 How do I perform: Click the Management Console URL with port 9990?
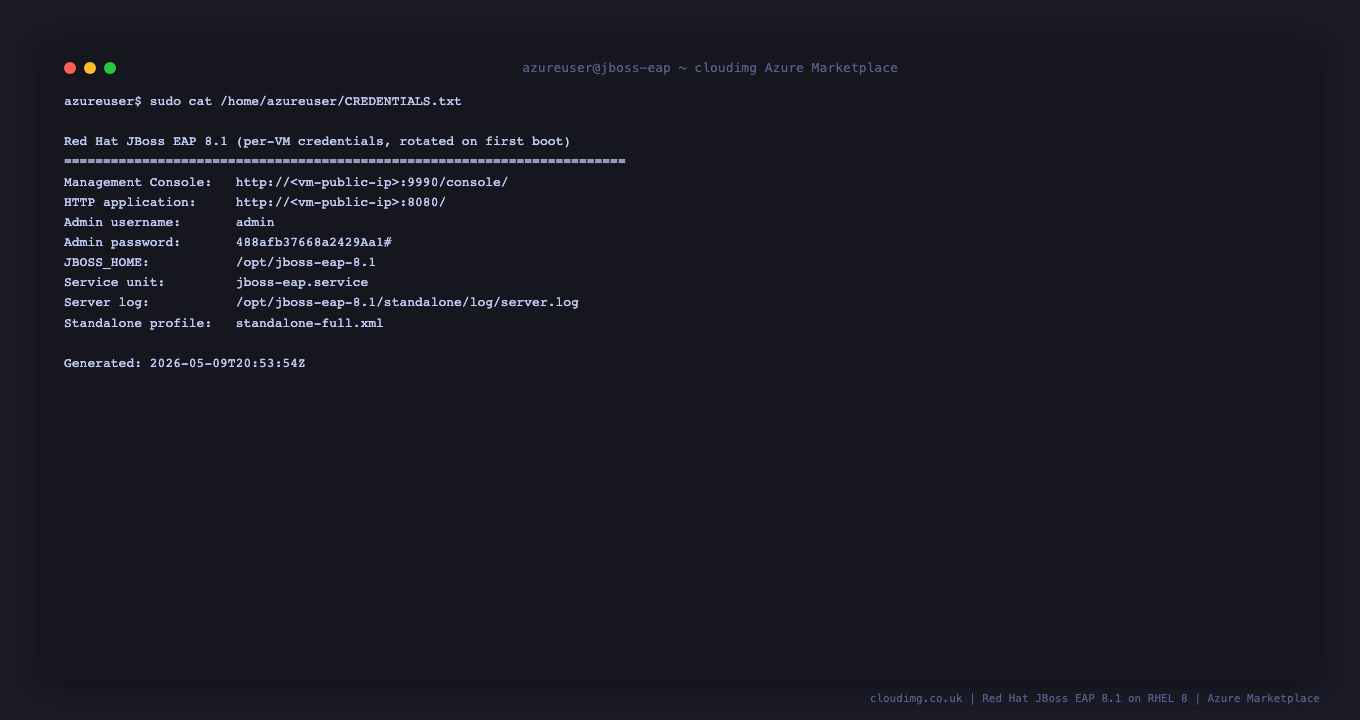(372, 182)
